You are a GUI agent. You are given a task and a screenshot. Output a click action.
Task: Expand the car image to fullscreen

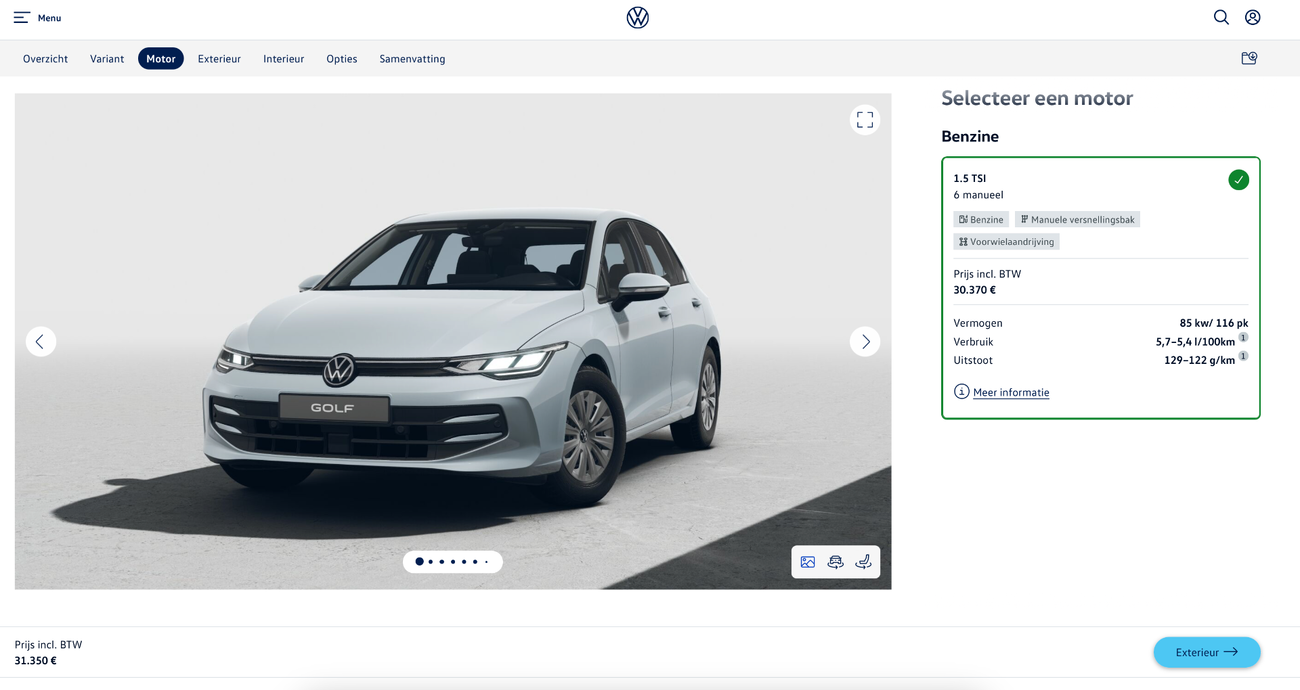(x=865, y=120)
